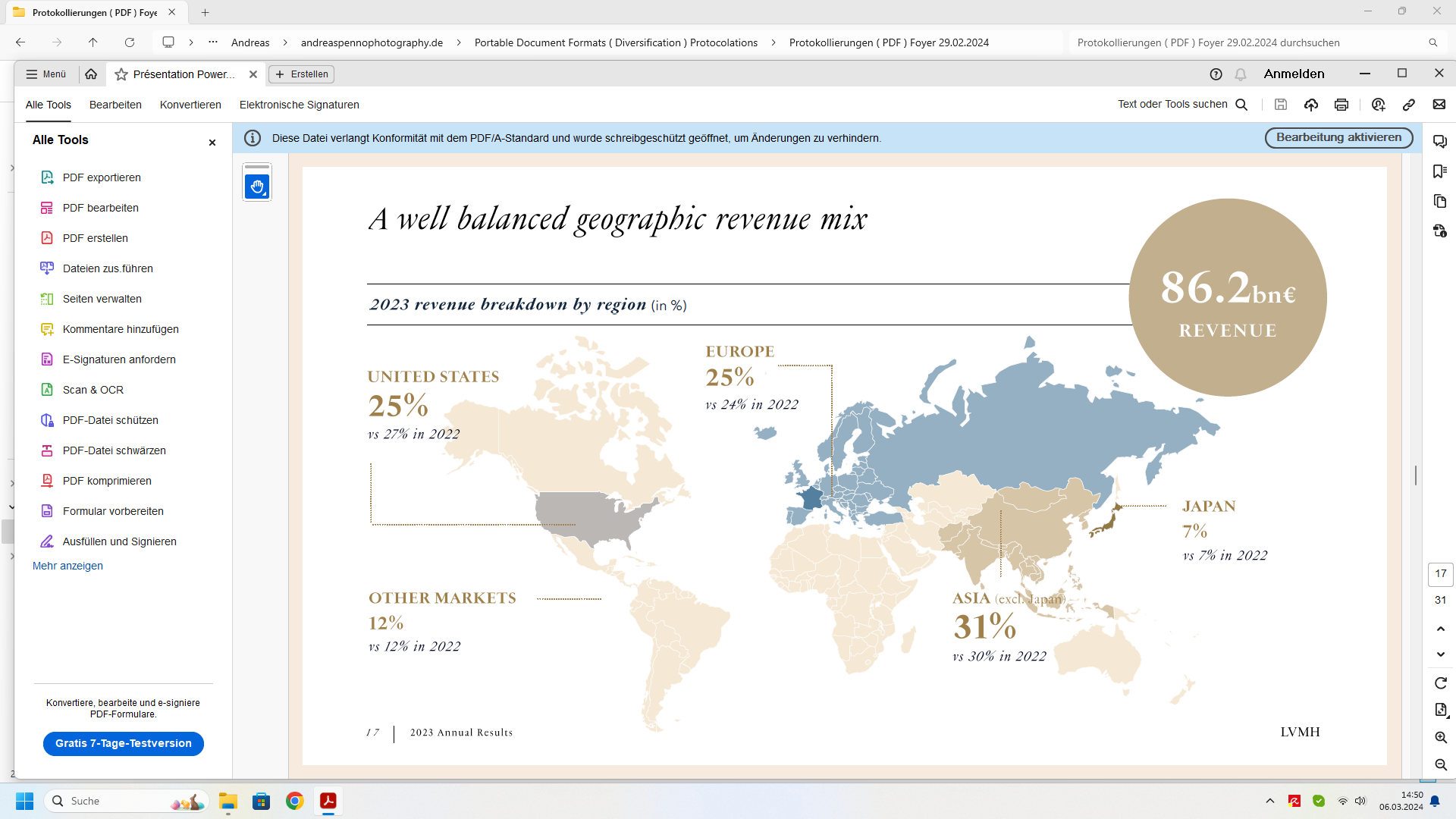The width and height of the screenshot is (1456, 819).
Task: Open the Bearbeiten menu tab
Action: click(115, 105)
